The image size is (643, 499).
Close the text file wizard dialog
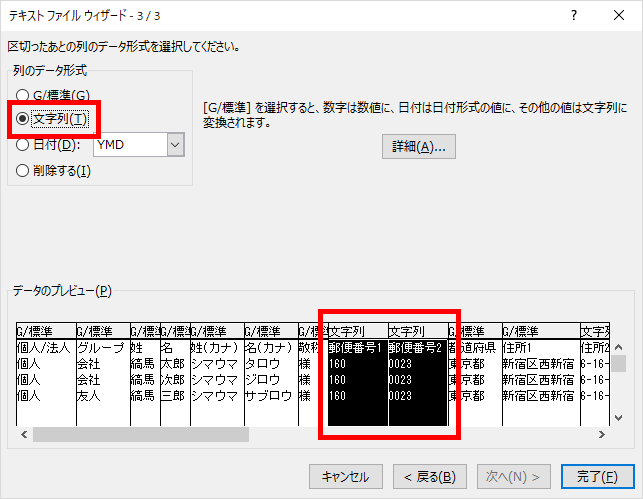click(x=619, y=16)
